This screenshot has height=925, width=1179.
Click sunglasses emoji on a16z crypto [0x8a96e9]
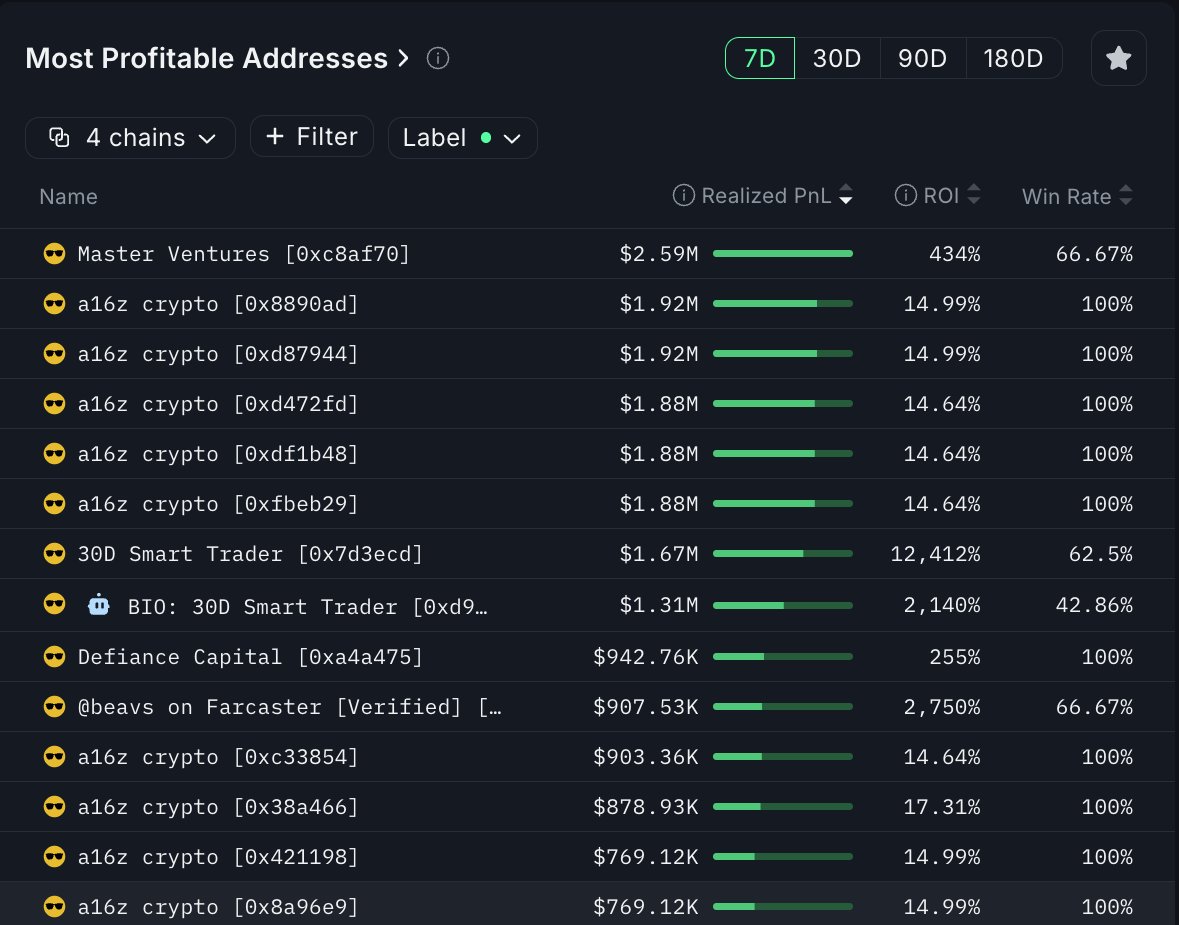[54, 907]
